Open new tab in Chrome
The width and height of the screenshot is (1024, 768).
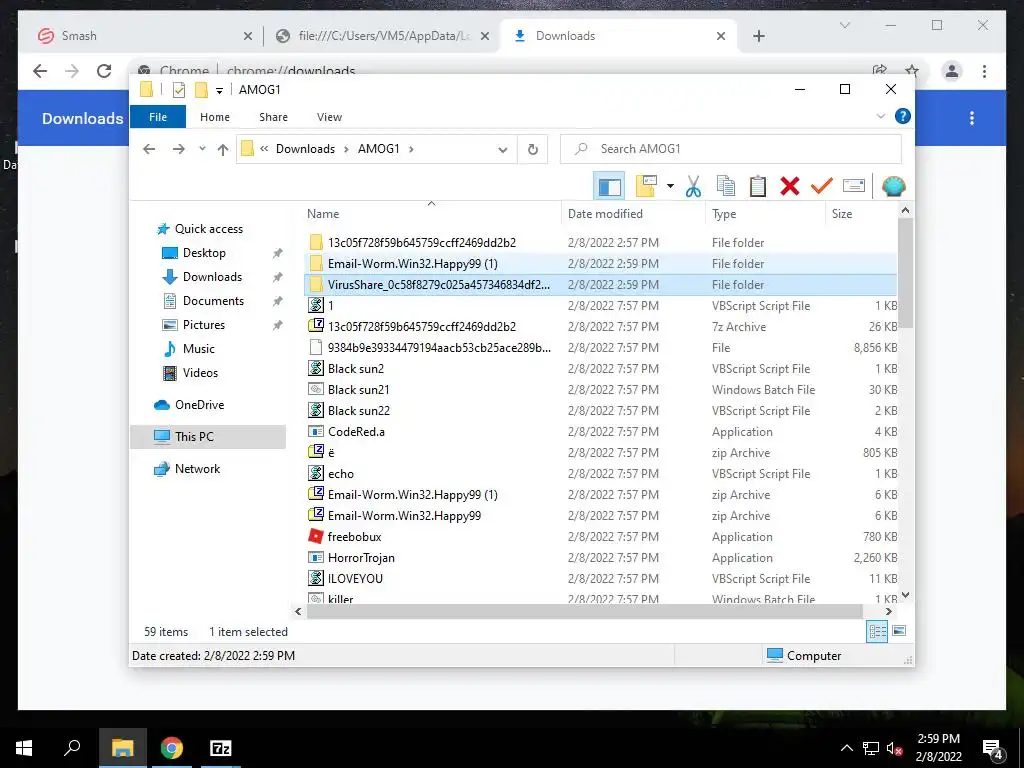click(759, 36)
